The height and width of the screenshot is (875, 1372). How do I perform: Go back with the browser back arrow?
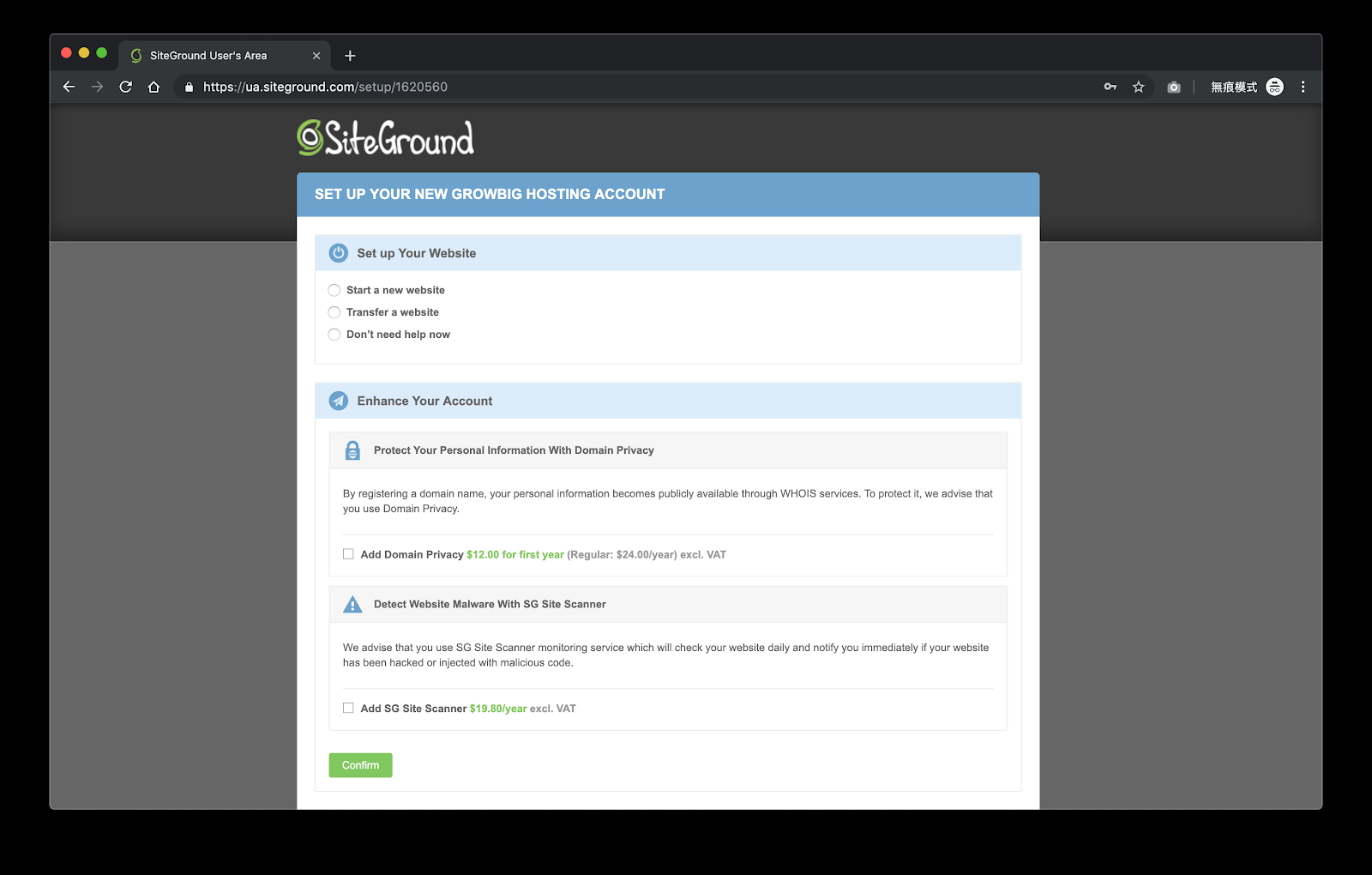coord(69,87)
